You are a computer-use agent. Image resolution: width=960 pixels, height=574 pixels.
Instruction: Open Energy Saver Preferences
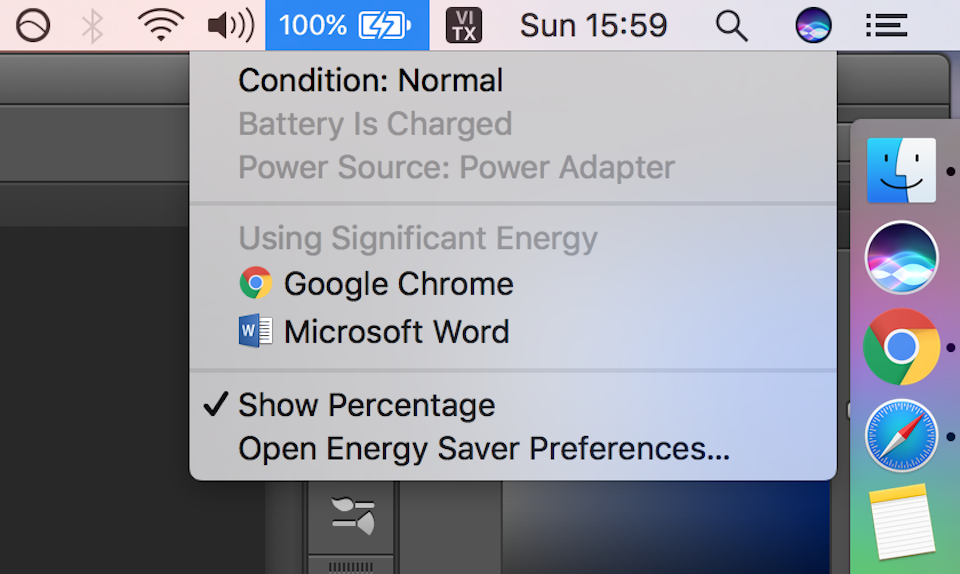coord(483,449)
